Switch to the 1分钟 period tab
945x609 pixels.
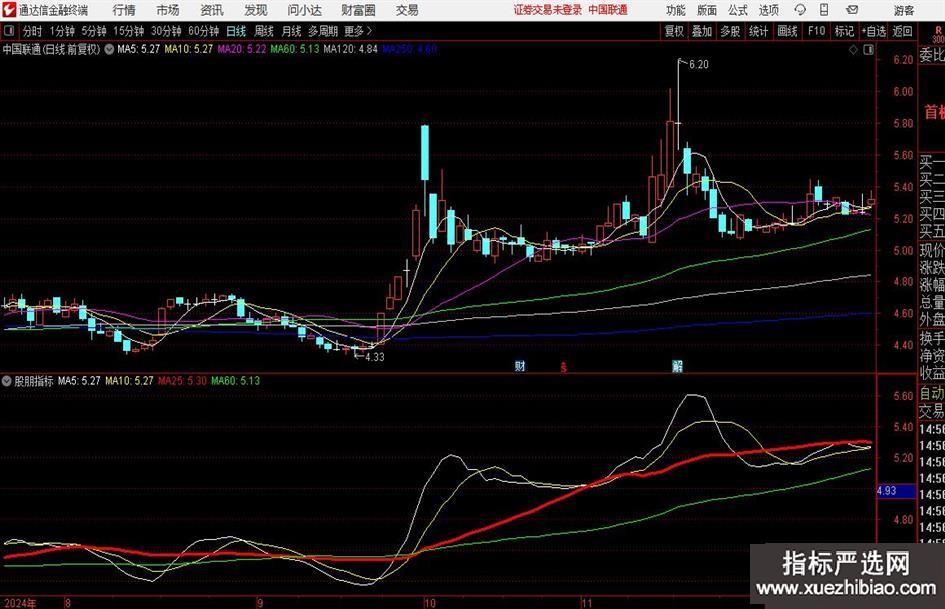[x=62, y=31]
